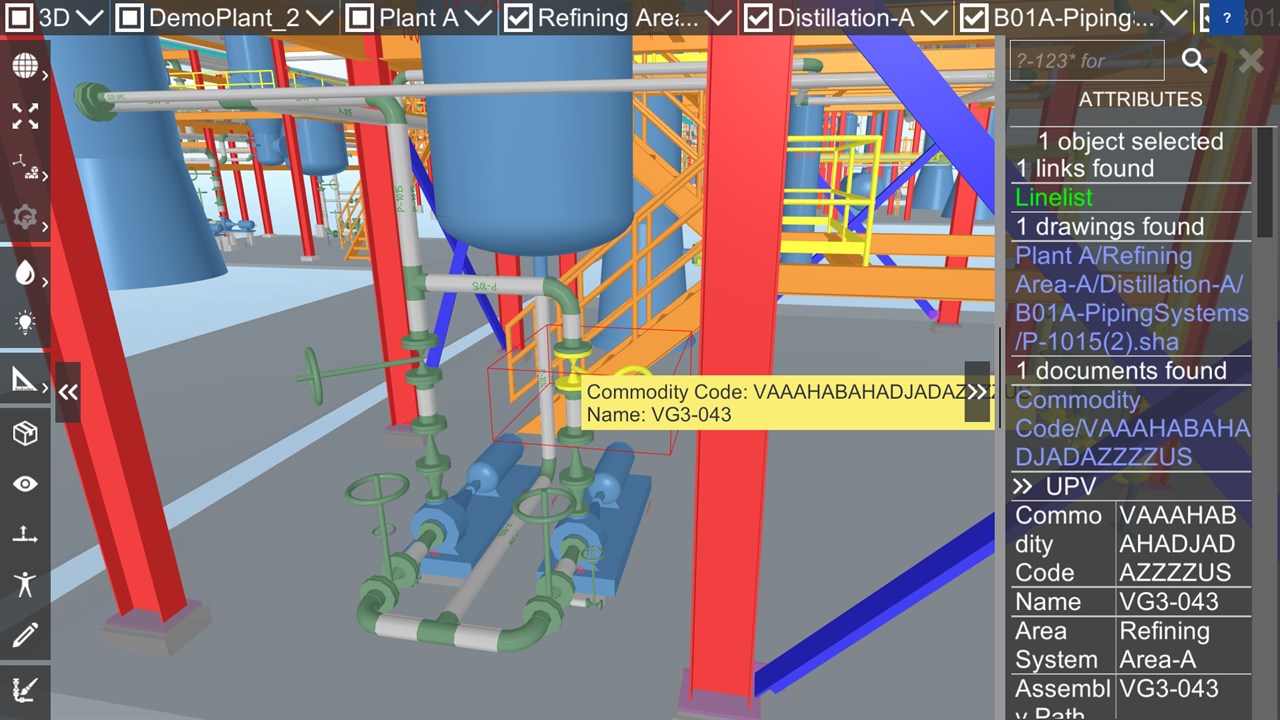Screen dimensions: 1280x720
Task: Open the B01A-Piping dropdown chevron
Action: (x=1176, y=18)
